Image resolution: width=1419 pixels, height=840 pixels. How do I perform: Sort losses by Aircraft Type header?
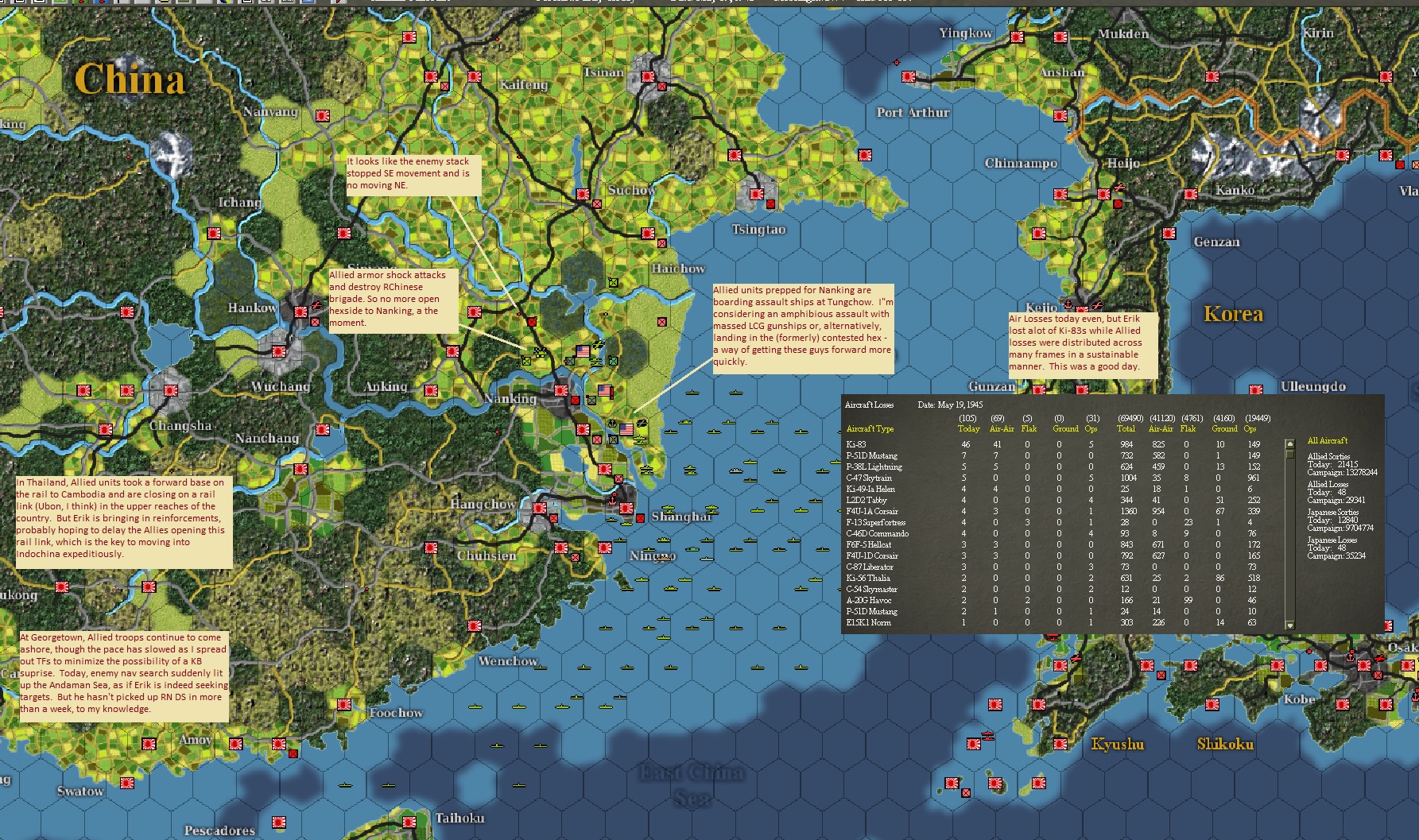pyautogui.click(x=870, y=428)
